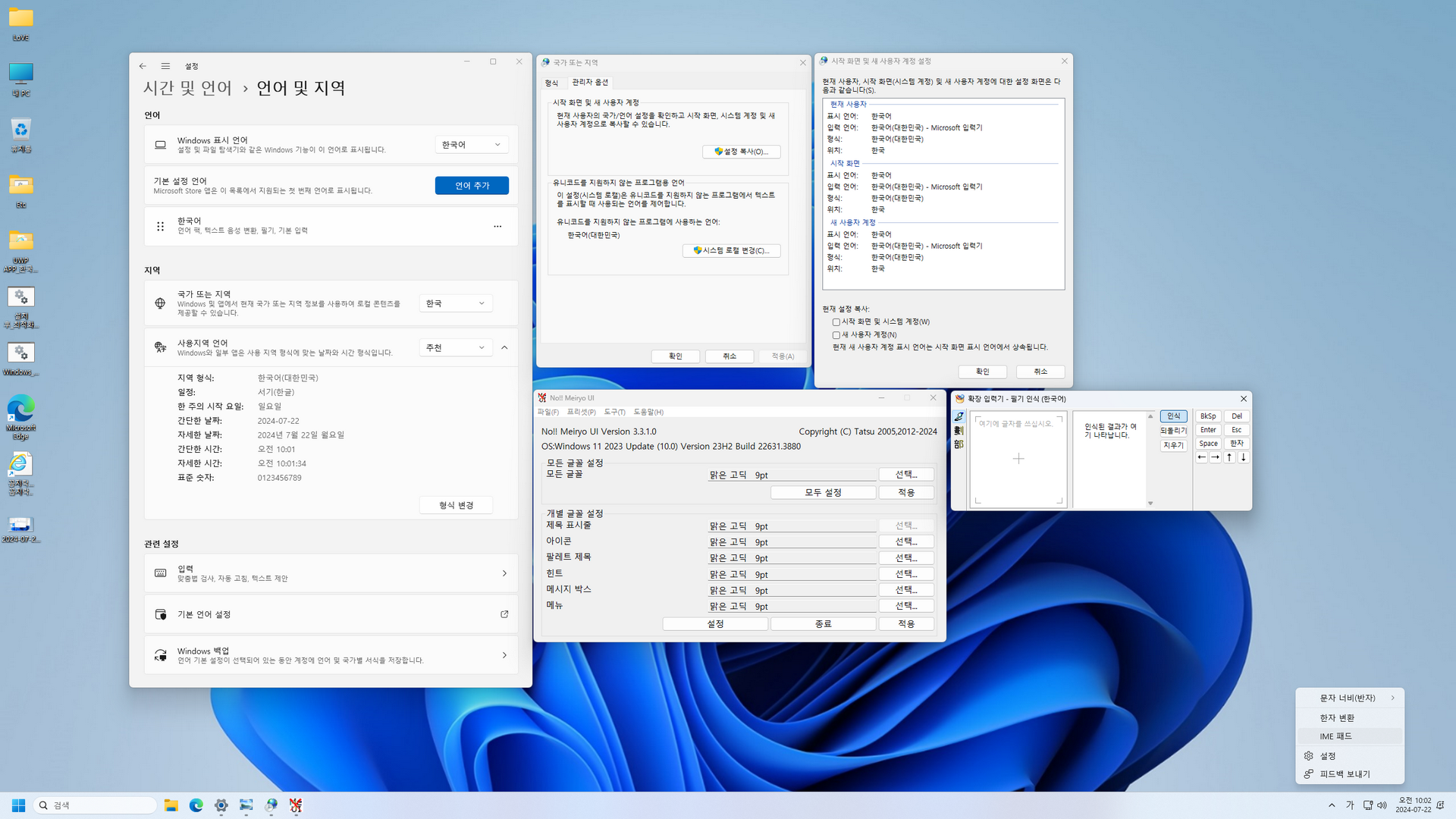Collapse the 사용지역 언어 section chevron

504,347
